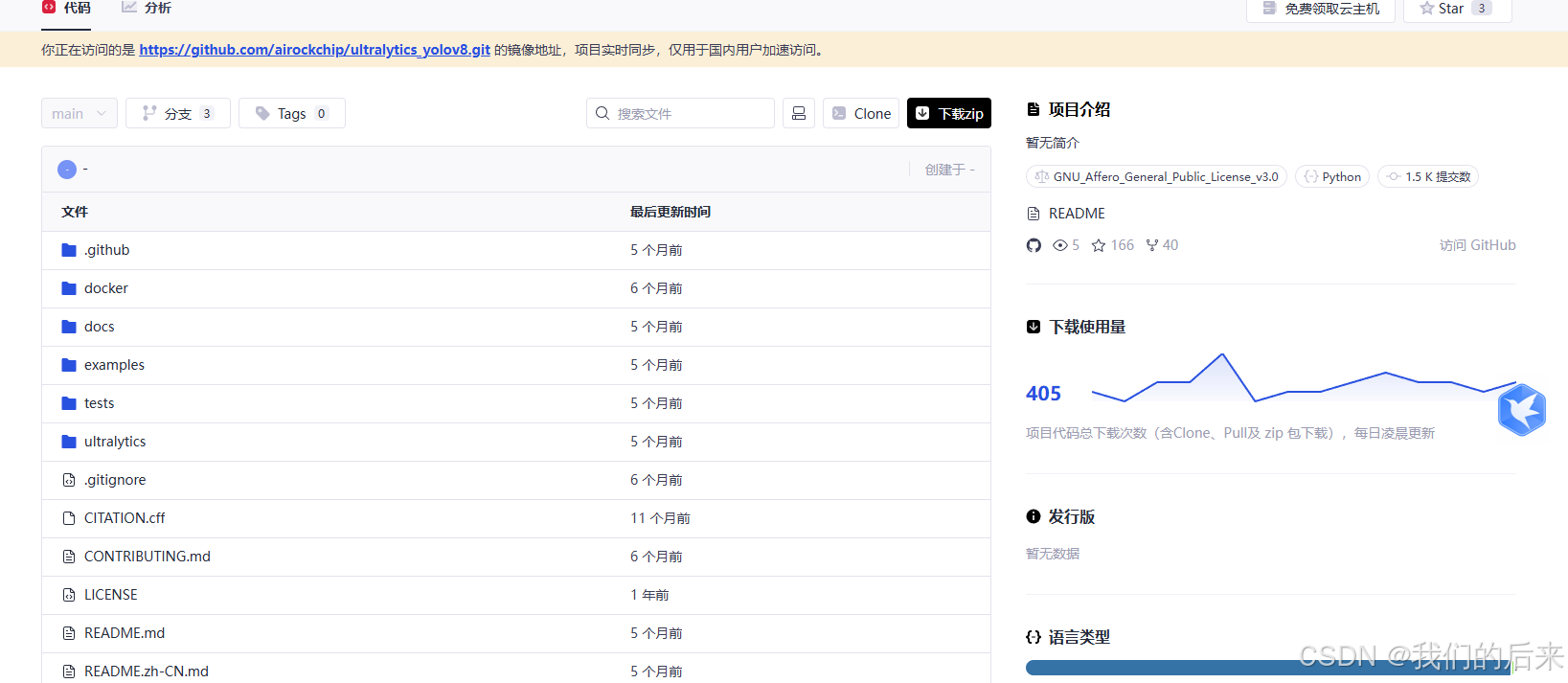Click the README.md file icon

click(69, 633)
